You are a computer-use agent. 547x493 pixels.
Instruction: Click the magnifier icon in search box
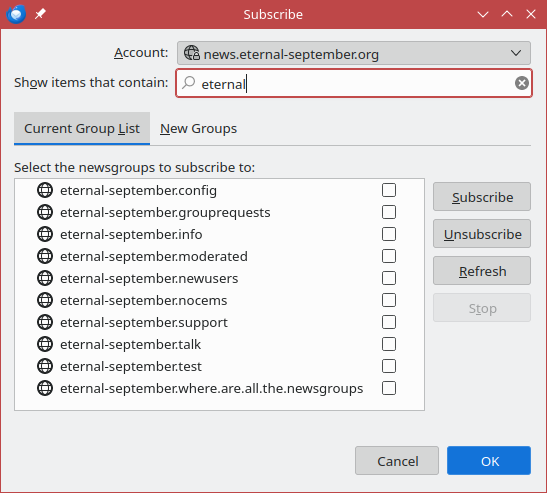[189, 83]
